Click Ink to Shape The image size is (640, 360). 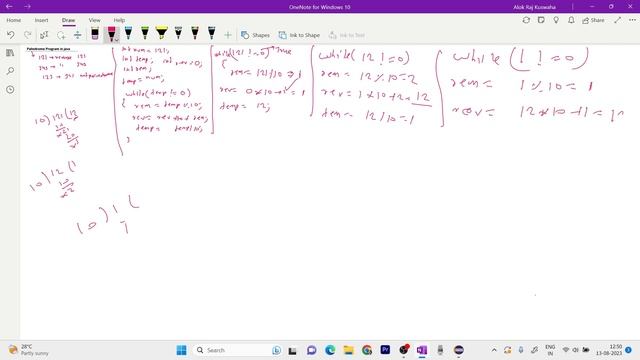[x=299, y=35]
